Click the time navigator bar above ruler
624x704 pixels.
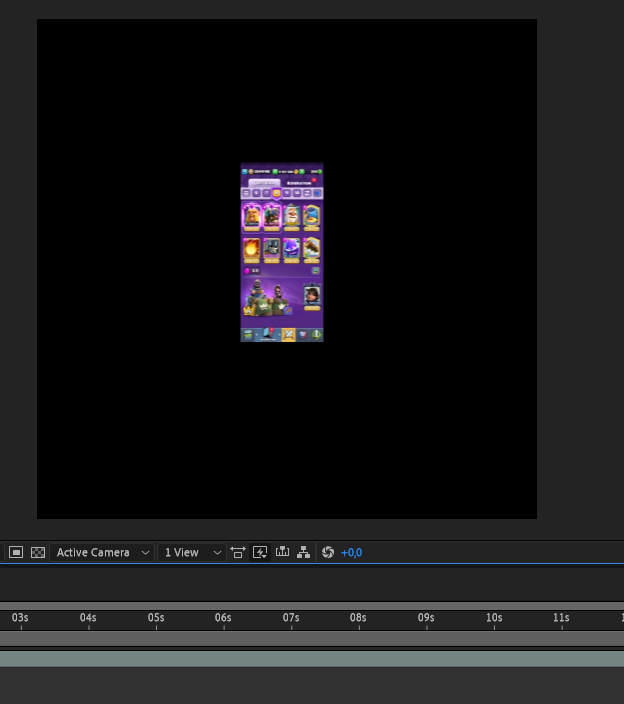312,606
